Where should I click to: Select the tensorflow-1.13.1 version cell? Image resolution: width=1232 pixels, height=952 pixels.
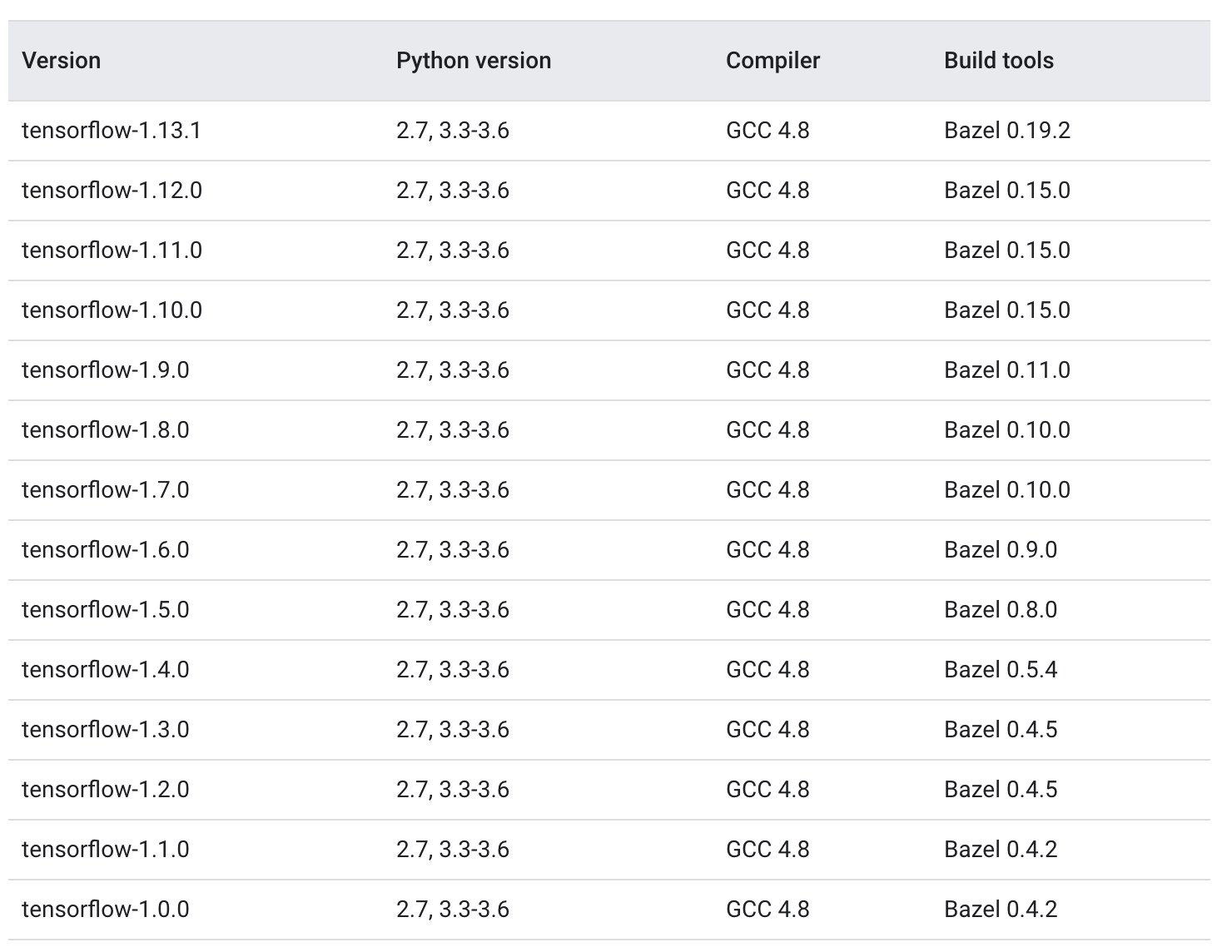tap(112, 131)
